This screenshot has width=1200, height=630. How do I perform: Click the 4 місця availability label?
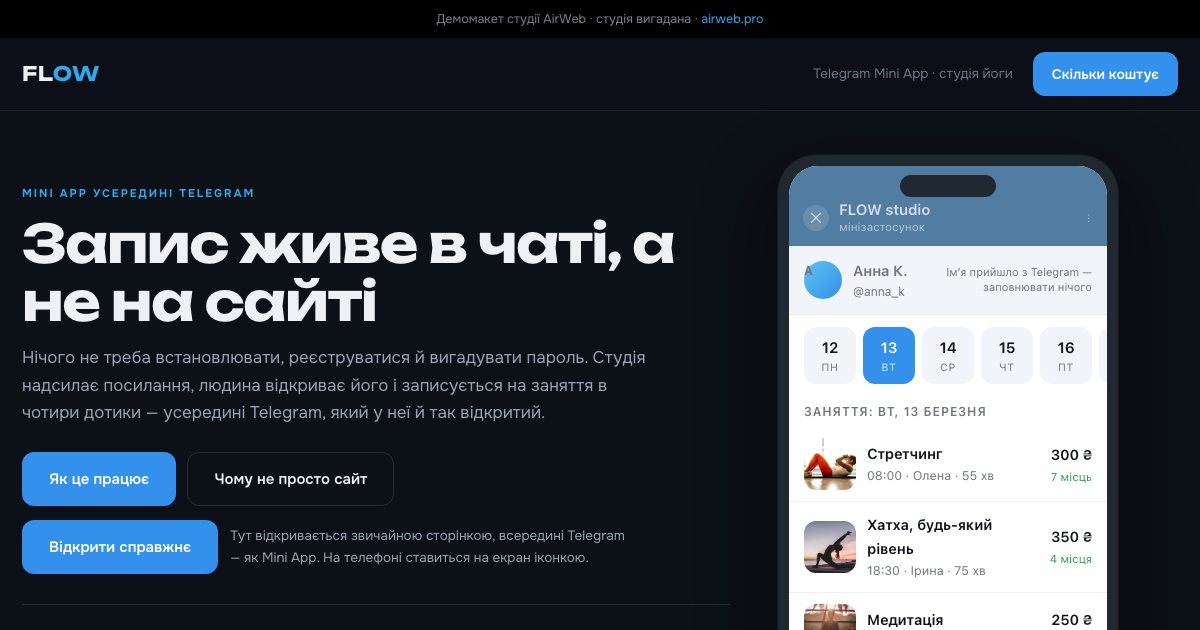(1071, 559)
